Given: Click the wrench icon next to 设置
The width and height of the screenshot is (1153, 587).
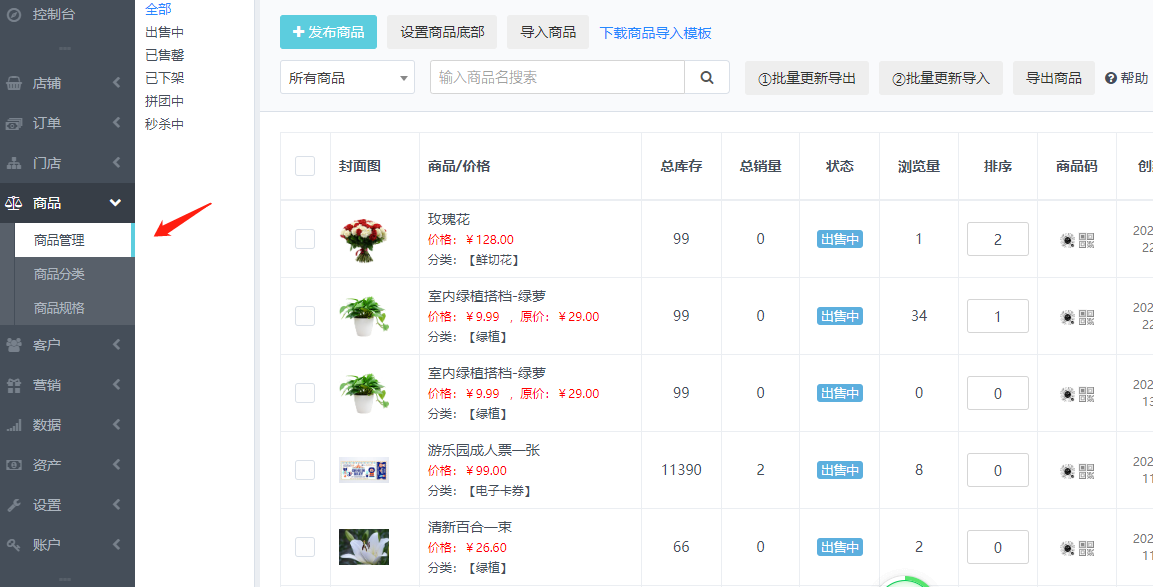Looking at the screenshot, I should pyautogui.click(x=13, y=505).
